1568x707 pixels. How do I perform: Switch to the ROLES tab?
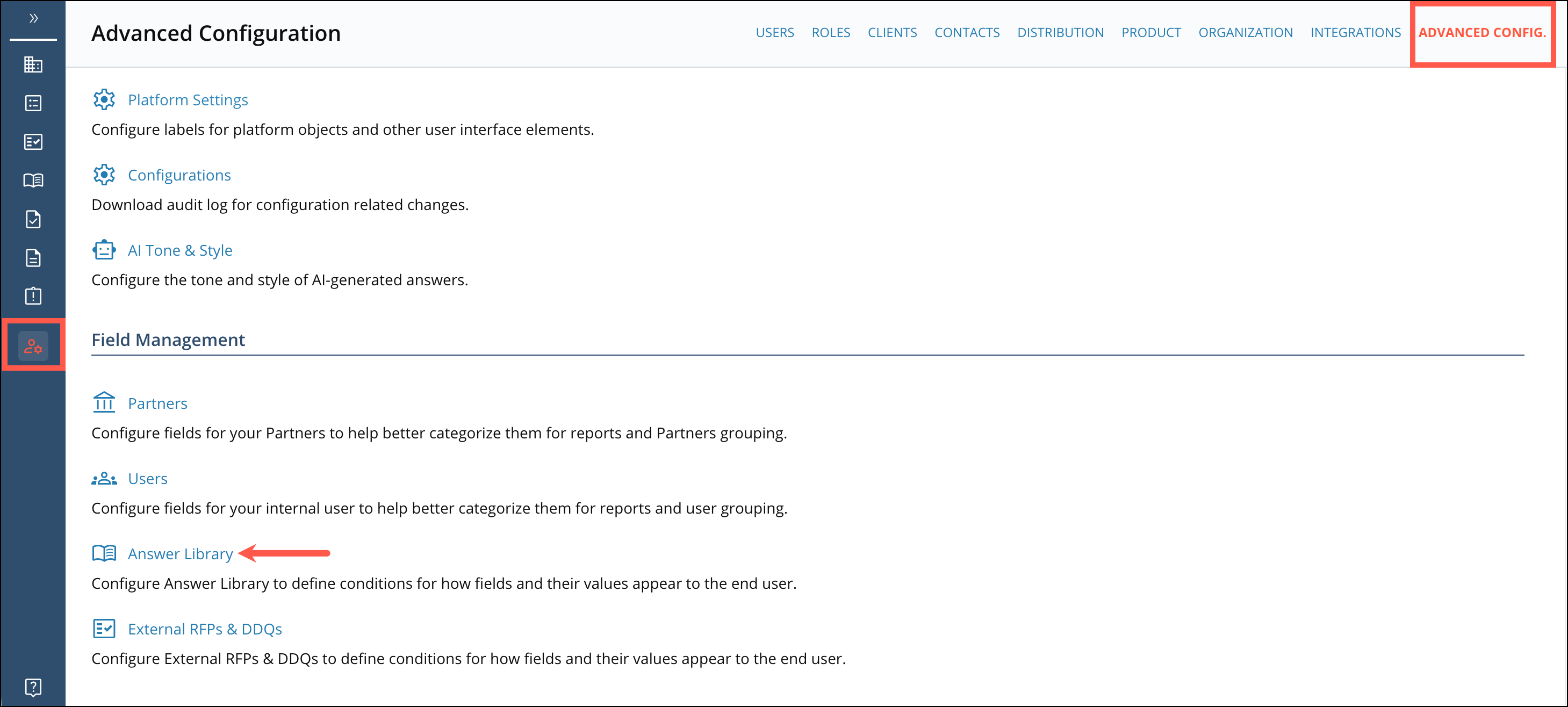830,33
